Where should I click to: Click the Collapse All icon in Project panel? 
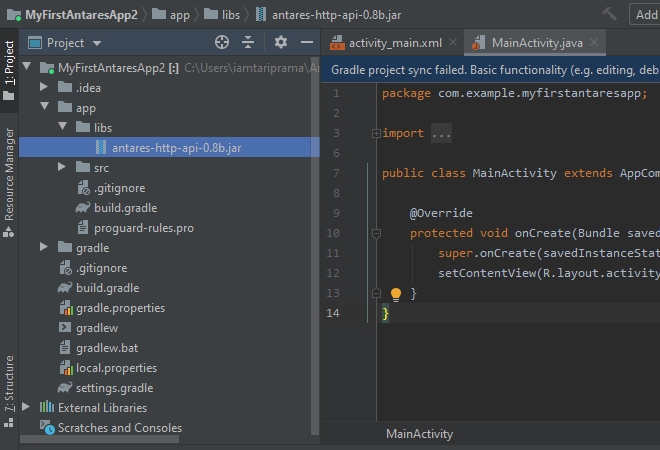coord(249,43)
